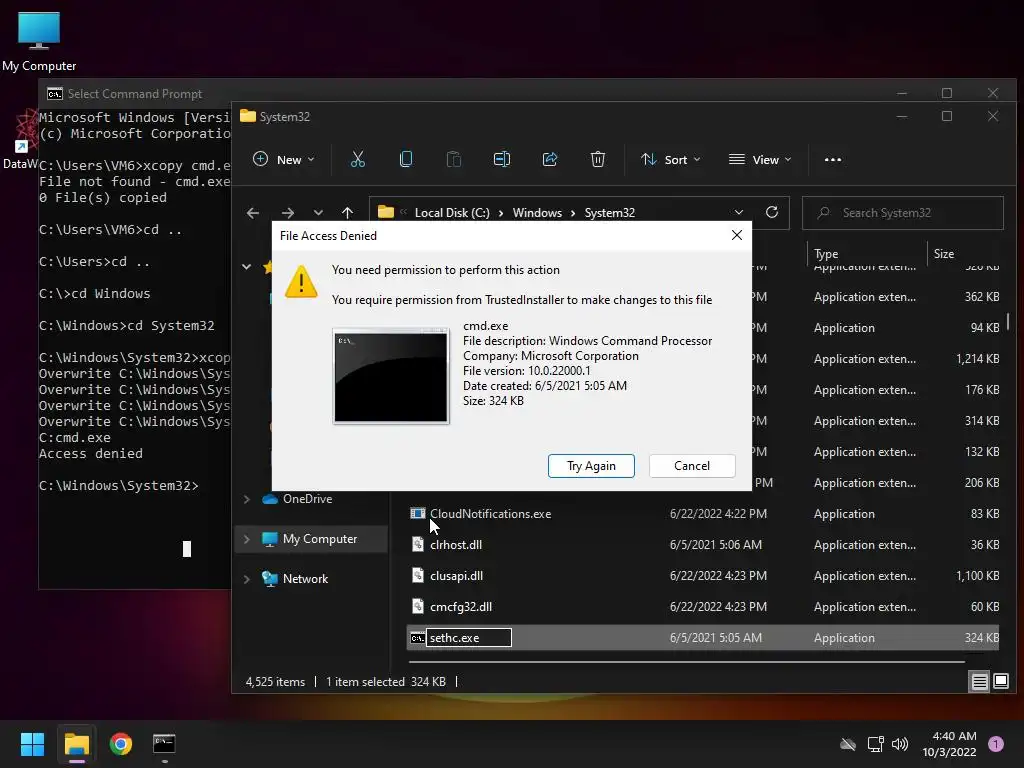Switch to details view layout icon

pyautogui.click(x=980, y=682)
